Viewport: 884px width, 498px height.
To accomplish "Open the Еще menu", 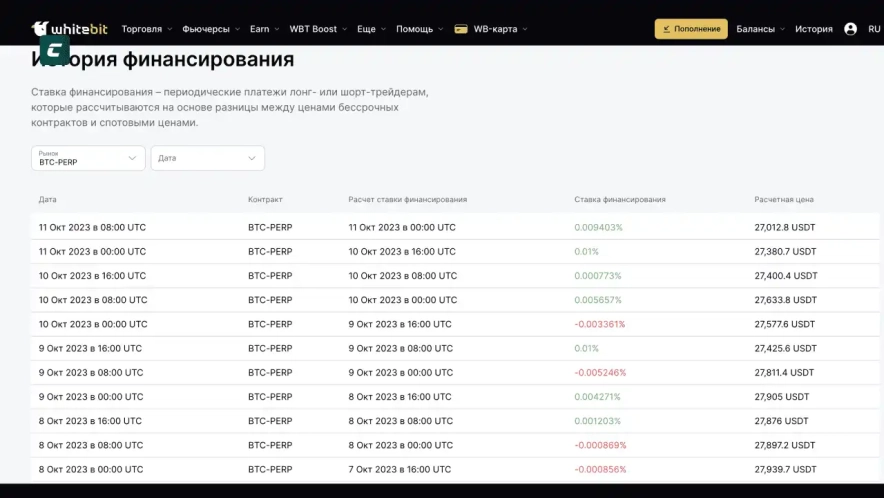I will (x=371, y=29).
